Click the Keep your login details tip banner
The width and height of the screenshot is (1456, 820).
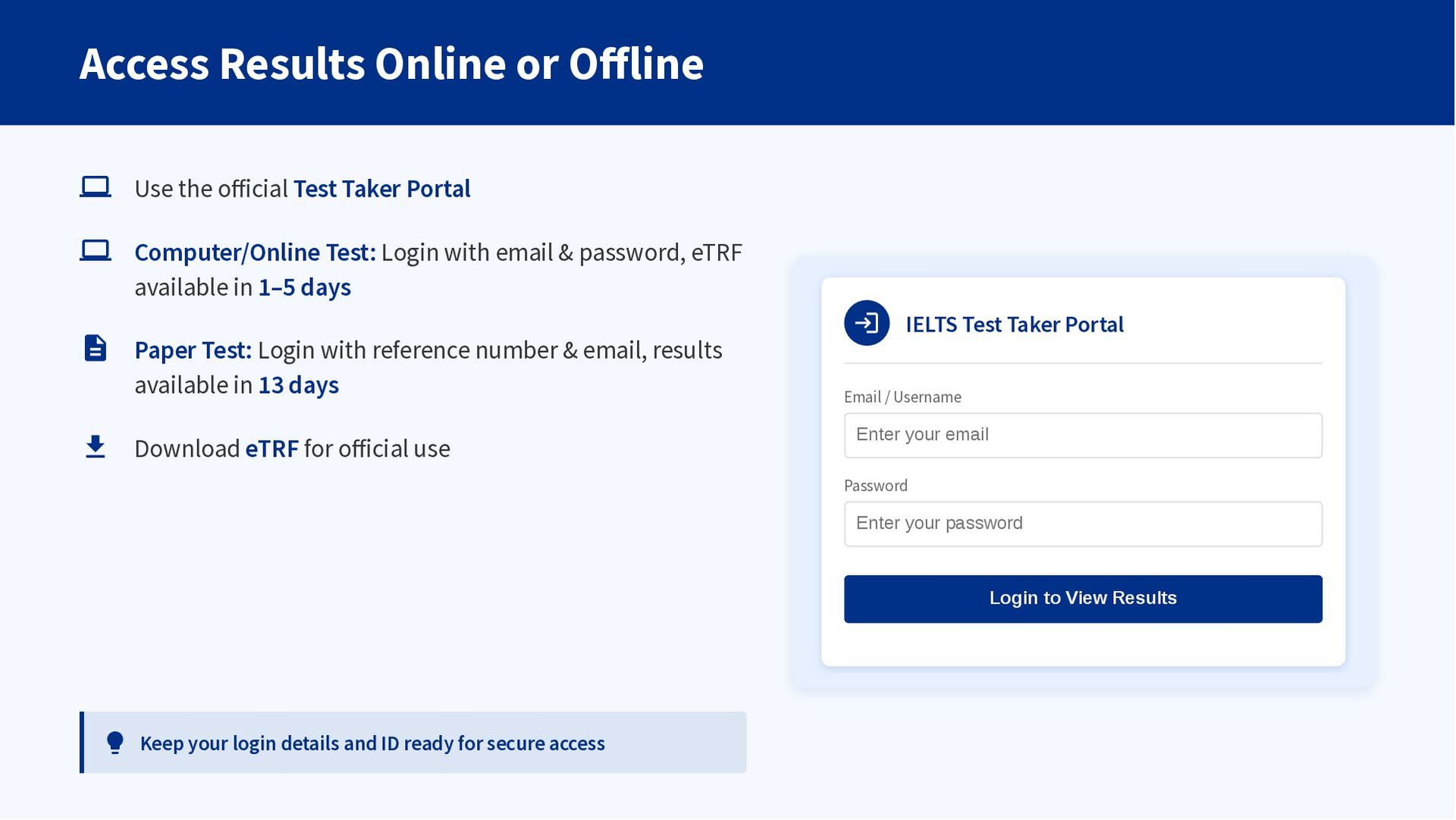[x=413, y=743]
